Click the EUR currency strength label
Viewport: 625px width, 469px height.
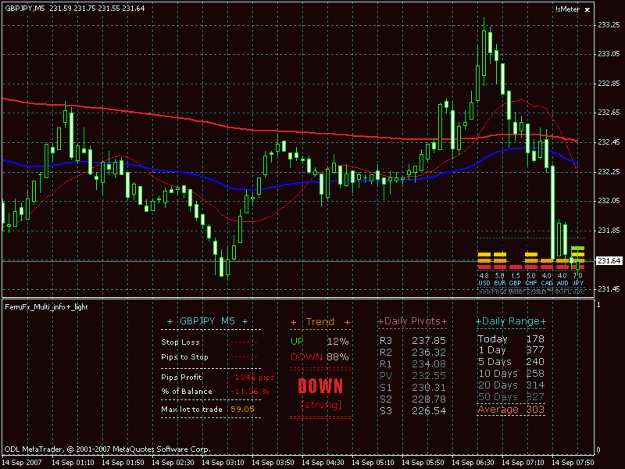(499, 283)
